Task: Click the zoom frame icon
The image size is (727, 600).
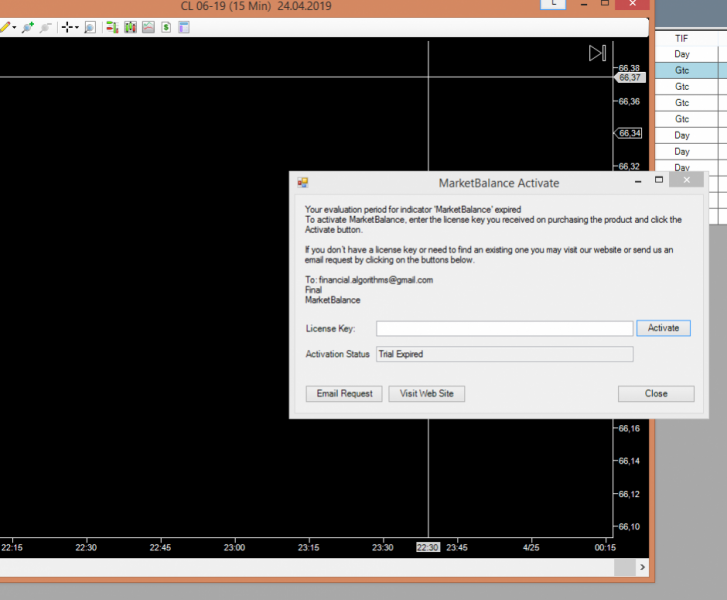Action: tap(90, 27)
